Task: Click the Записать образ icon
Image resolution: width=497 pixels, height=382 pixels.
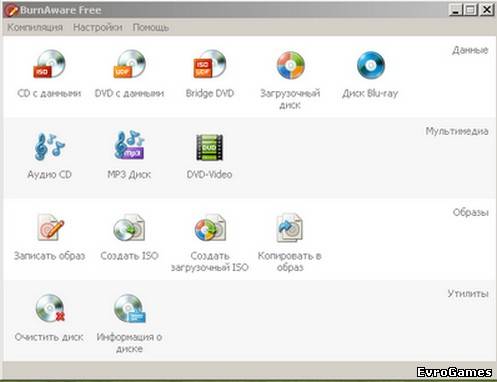Action: (x=50, y=227)
